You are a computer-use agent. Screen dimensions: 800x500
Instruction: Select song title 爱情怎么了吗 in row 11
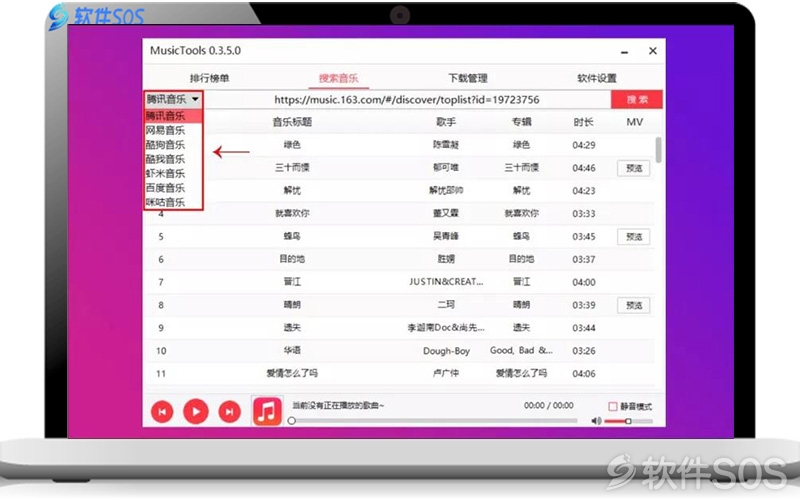292,373
